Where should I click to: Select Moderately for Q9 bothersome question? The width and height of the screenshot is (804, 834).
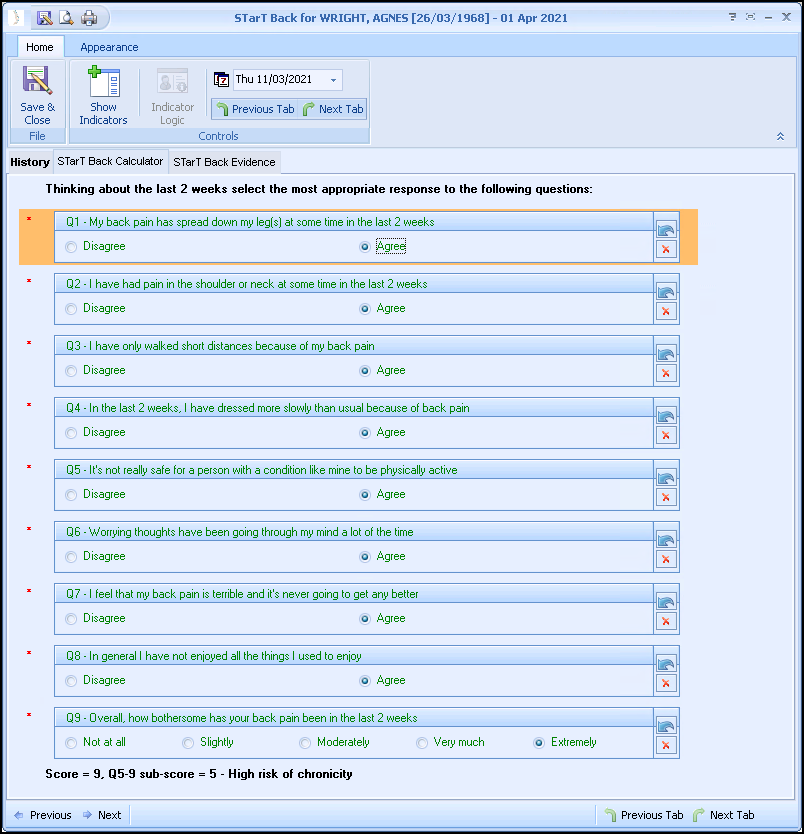[305, 742]
